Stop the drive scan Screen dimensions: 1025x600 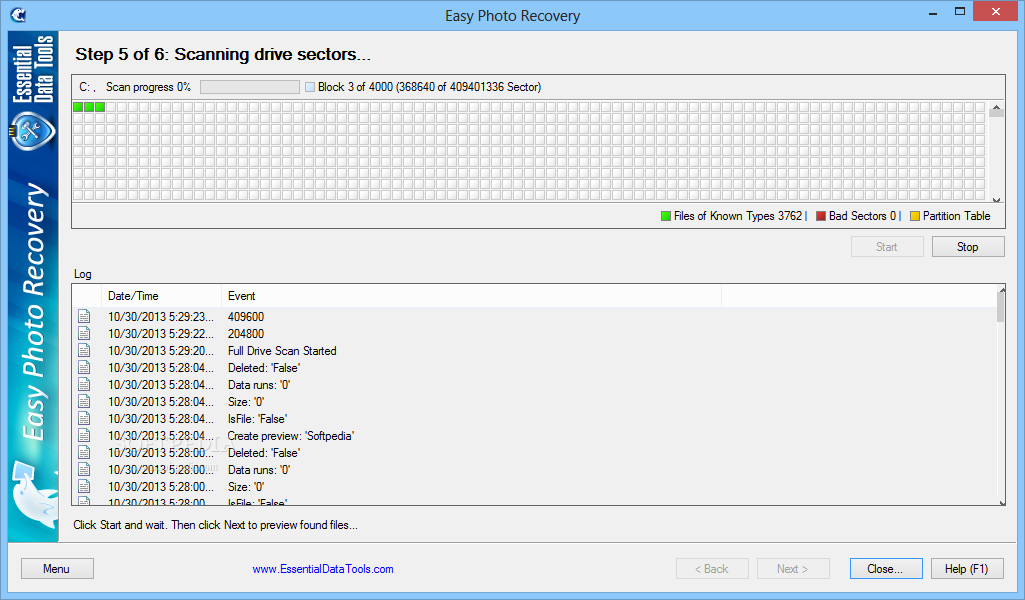click(967, 246)
